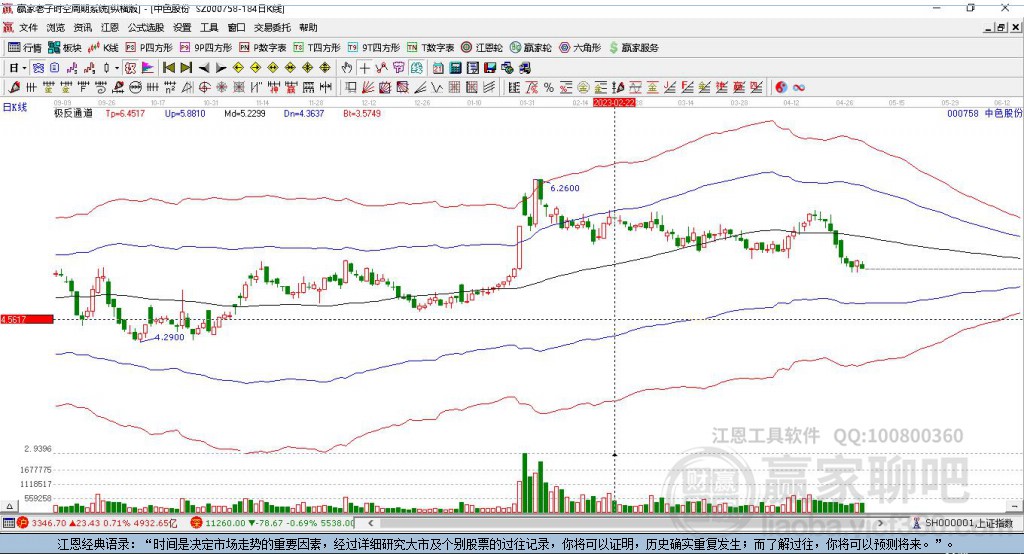Open the 工具 menu
Image resolution: width=1024 pixels, height=554 pixels.
tap(209, 27)
